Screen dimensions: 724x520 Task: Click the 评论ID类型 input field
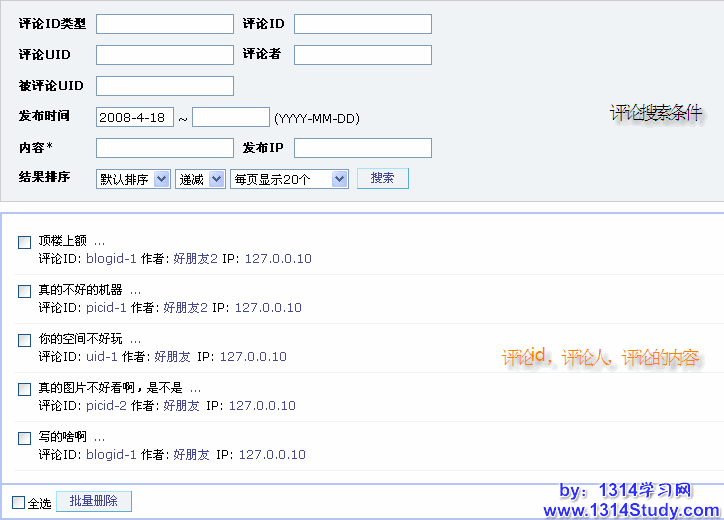point(164,24)
